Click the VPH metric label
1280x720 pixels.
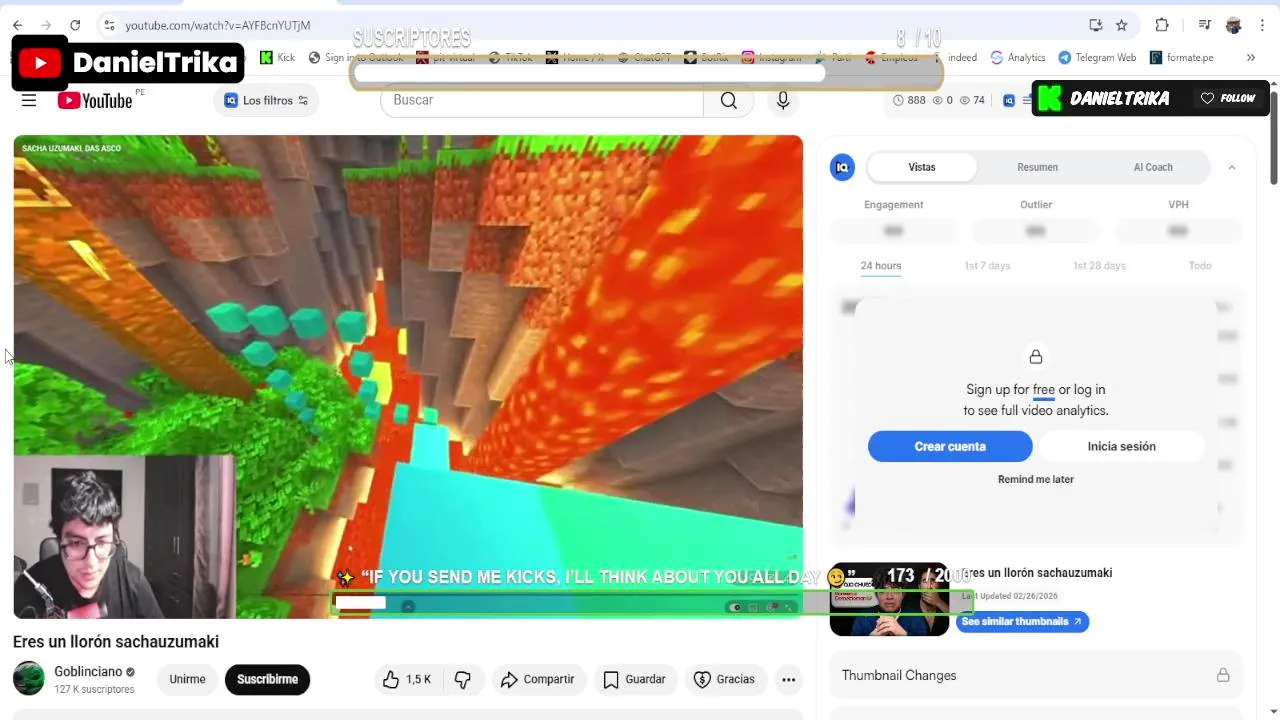(x=1178, y=204)
